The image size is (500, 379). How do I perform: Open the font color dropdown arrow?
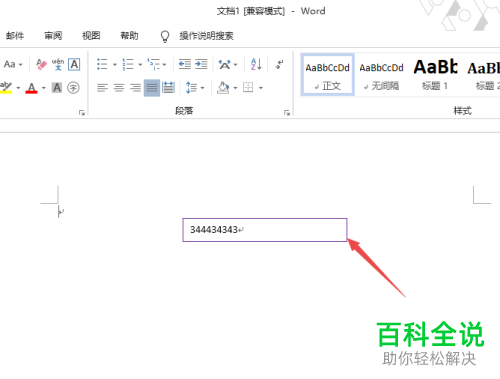point(44,88)
